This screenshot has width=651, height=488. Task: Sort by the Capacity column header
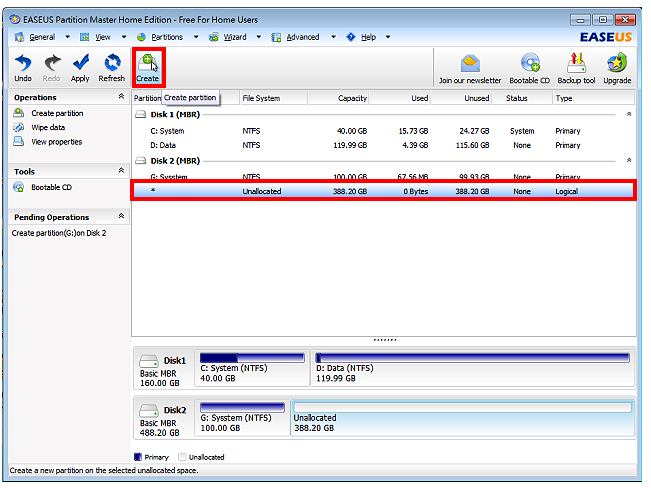pyautogui.click(x=339, y=98)
